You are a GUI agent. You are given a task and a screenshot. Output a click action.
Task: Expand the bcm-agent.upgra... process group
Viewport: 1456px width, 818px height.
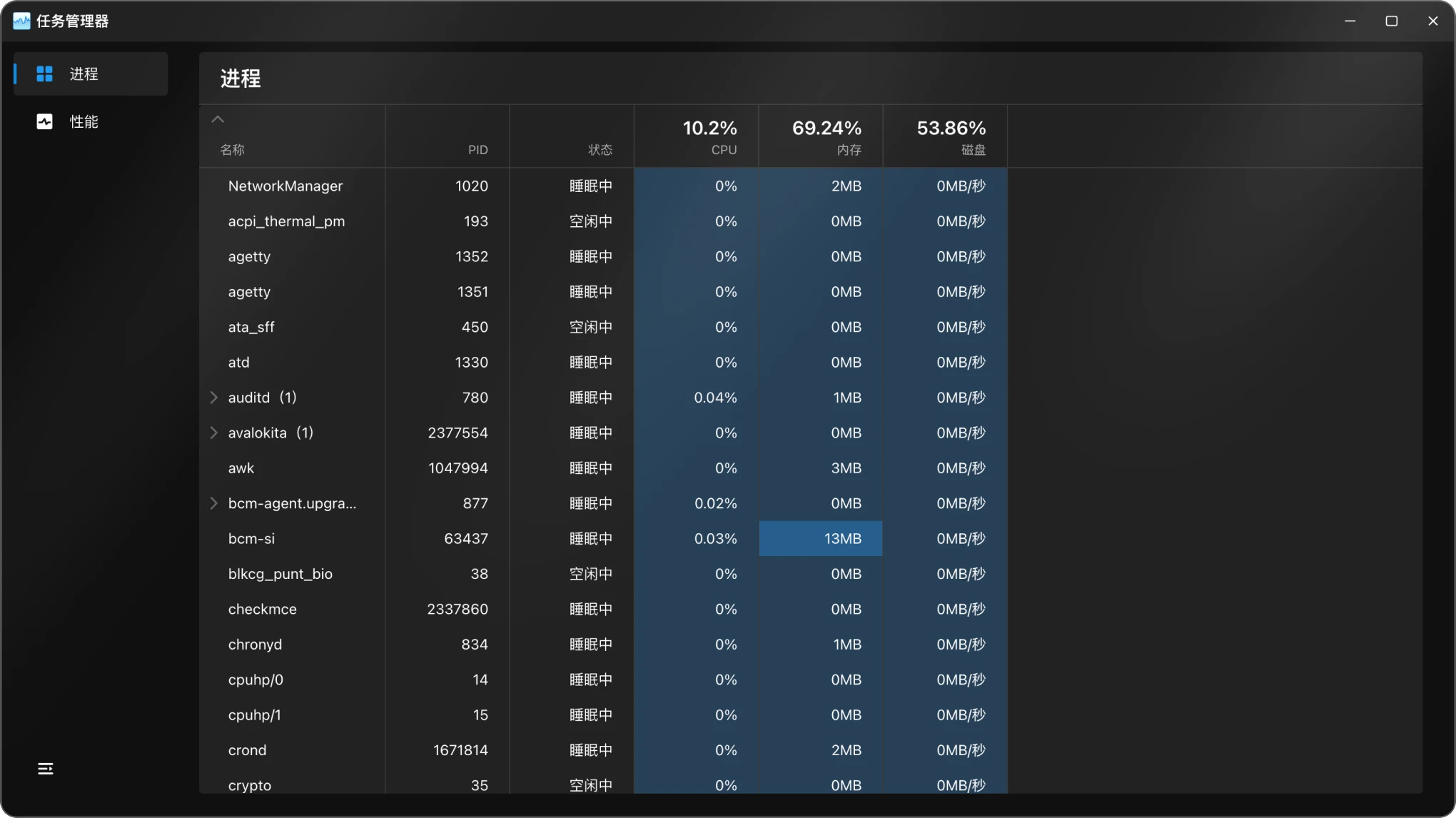pyautogui.click(x=213, y=503)
